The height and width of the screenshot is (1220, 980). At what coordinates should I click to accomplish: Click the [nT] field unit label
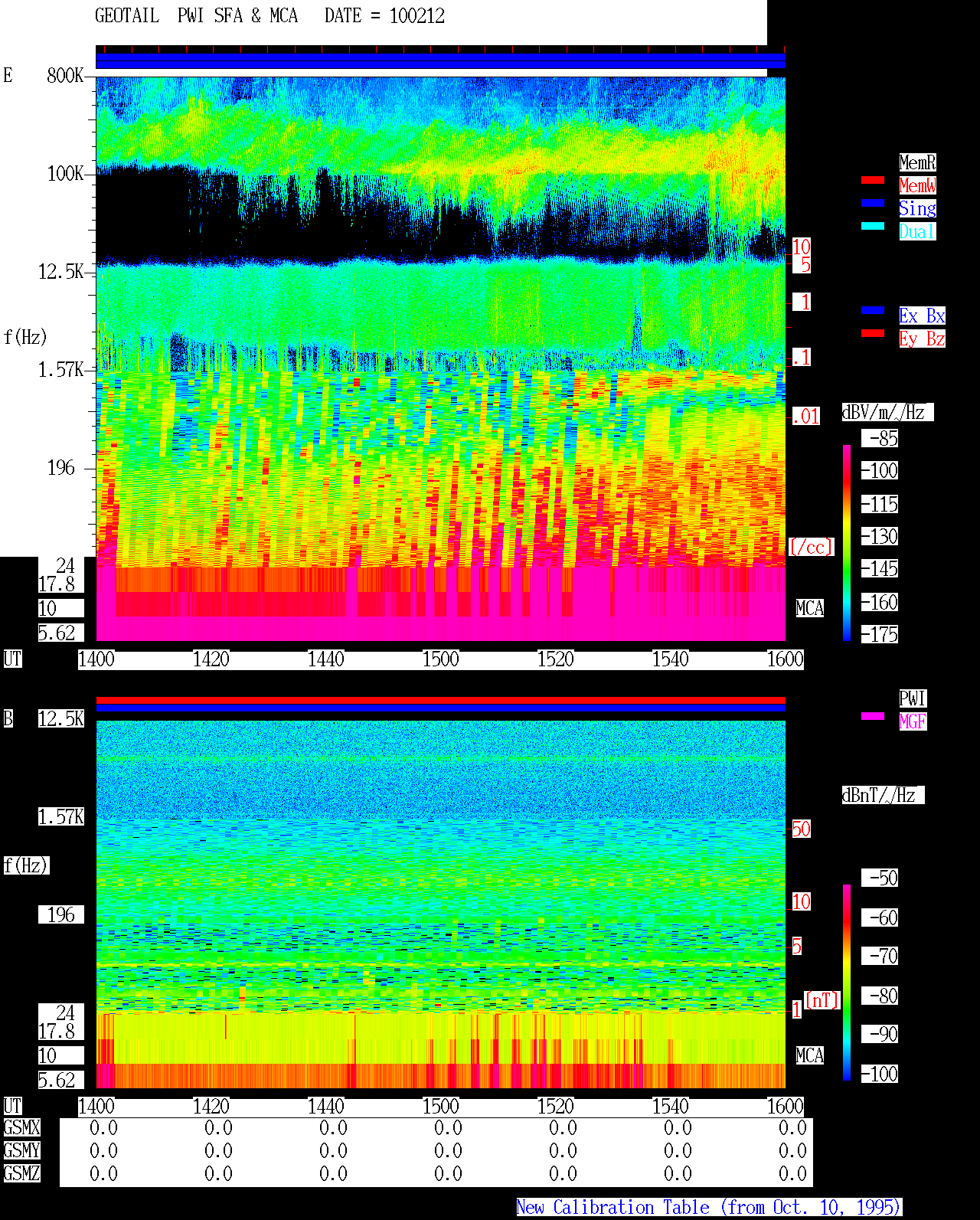coord(822,1000)
